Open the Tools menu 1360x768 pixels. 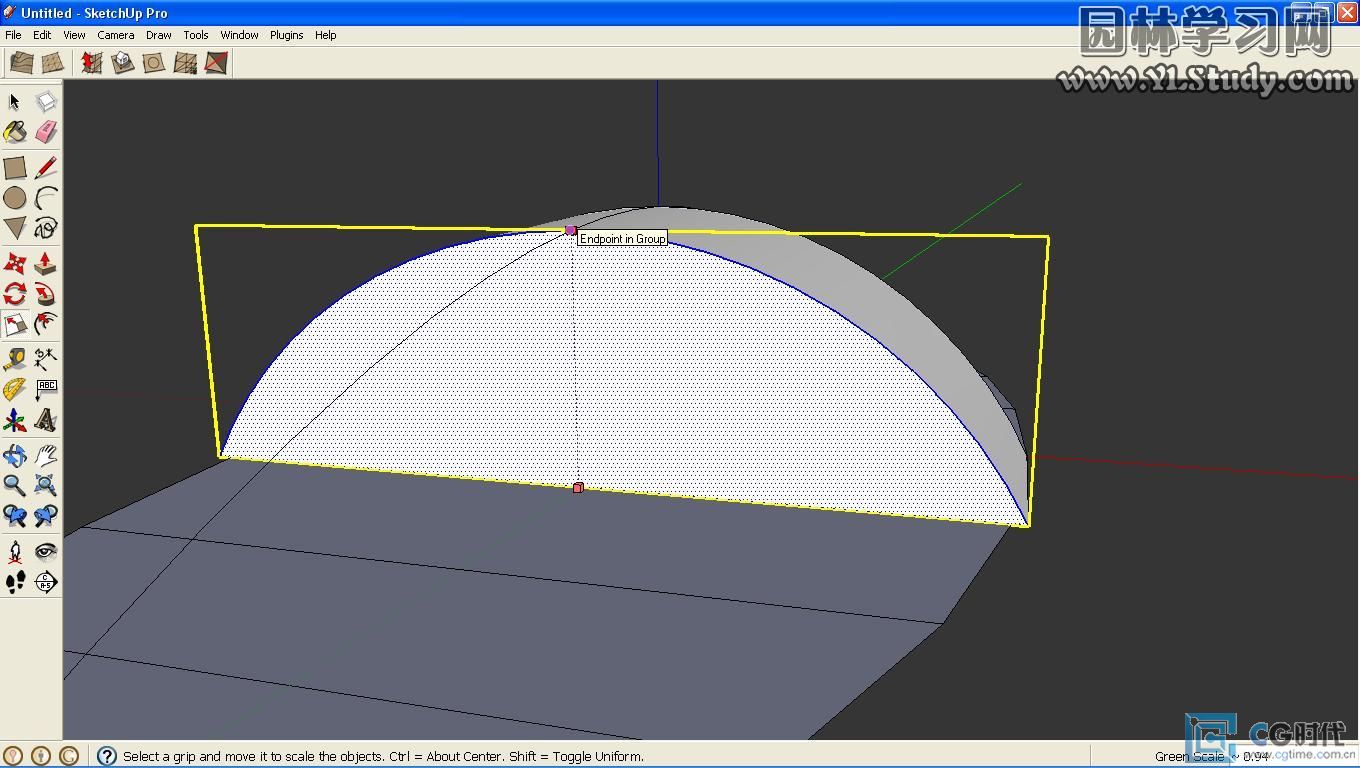[196, 35]
